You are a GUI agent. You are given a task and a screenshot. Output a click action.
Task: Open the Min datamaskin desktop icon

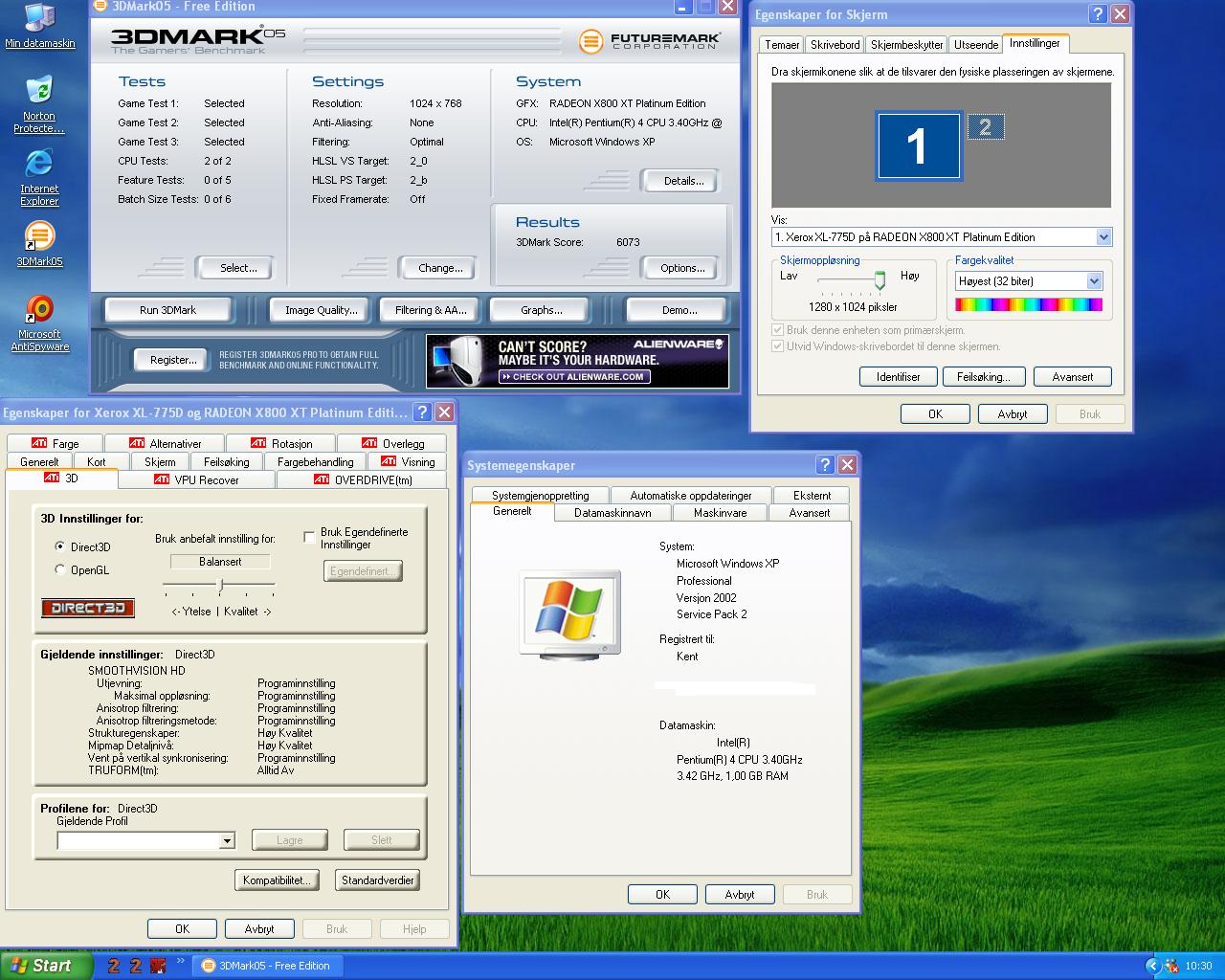tap(39, 26)
